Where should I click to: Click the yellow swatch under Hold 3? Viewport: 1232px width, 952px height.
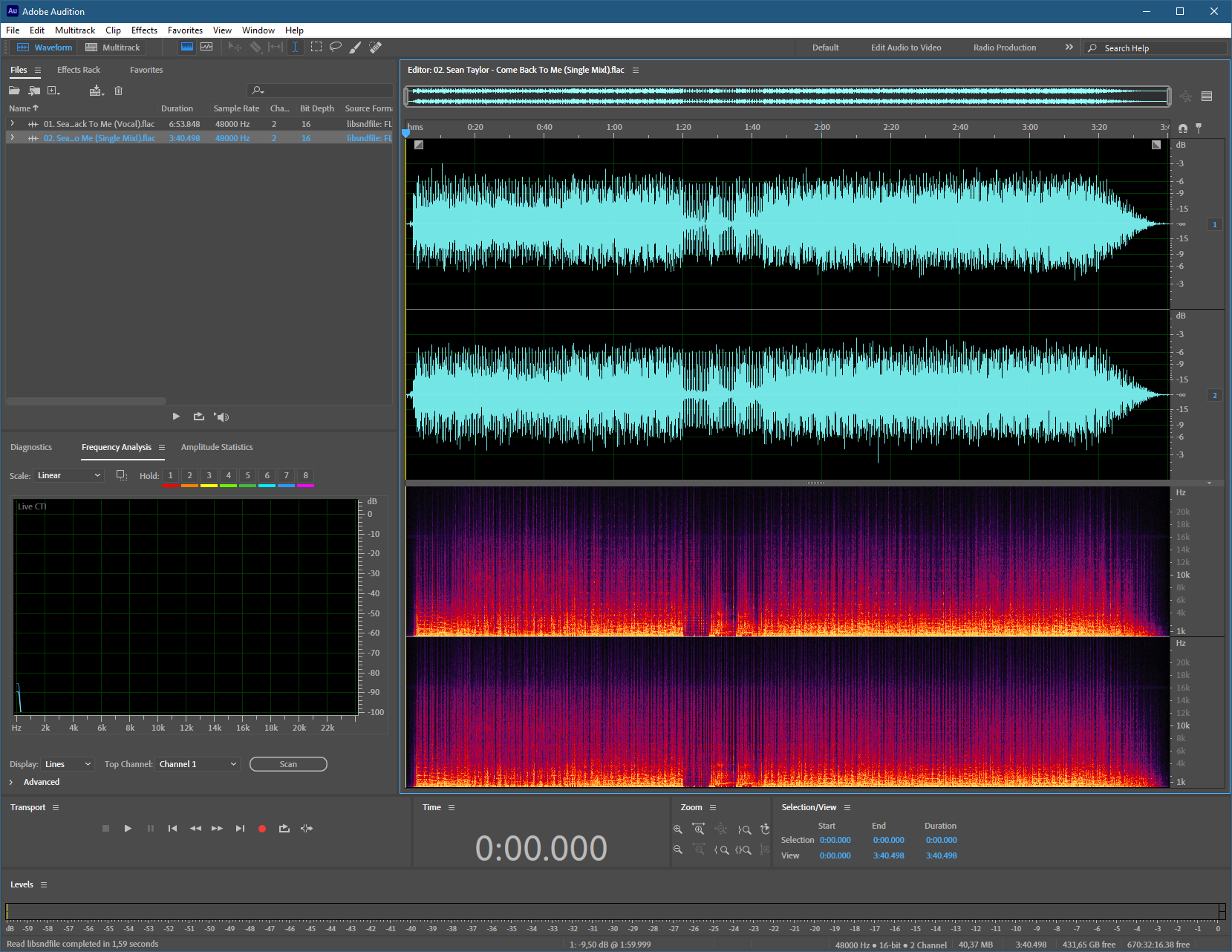(209, 486)
